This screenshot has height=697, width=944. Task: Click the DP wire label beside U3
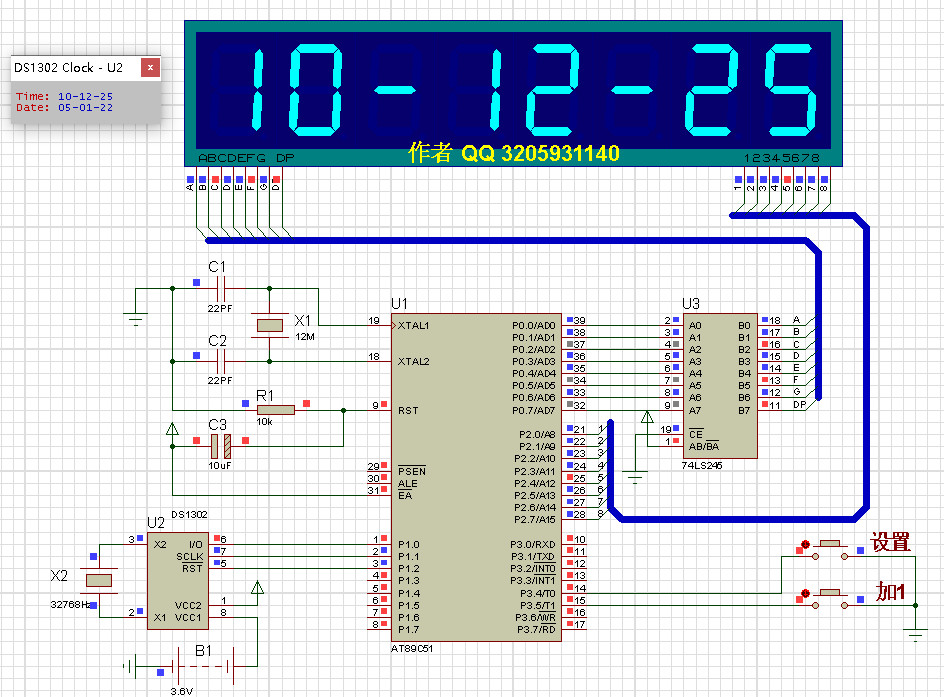pos(800,405)
